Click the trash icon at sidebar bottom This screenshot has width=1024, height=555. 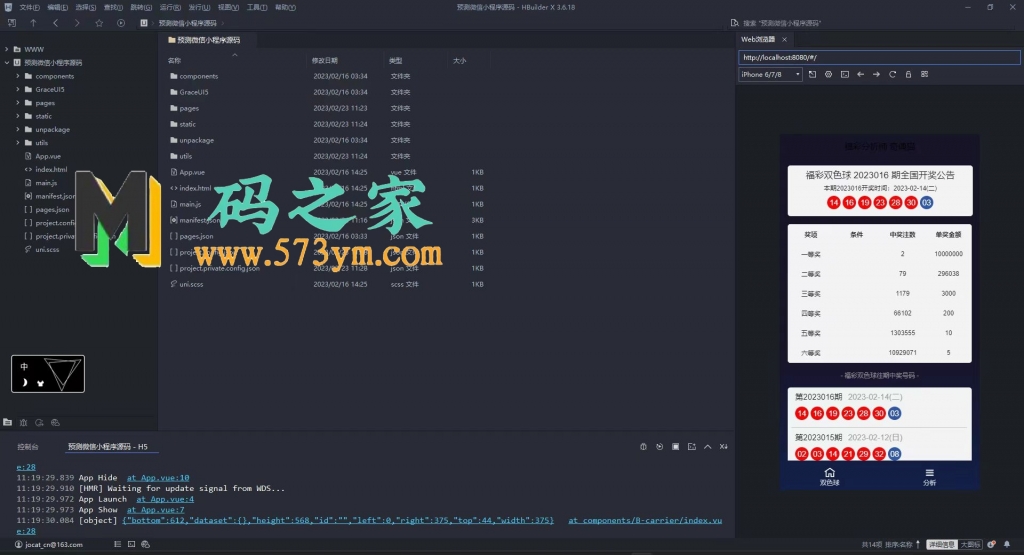point(24,422)
